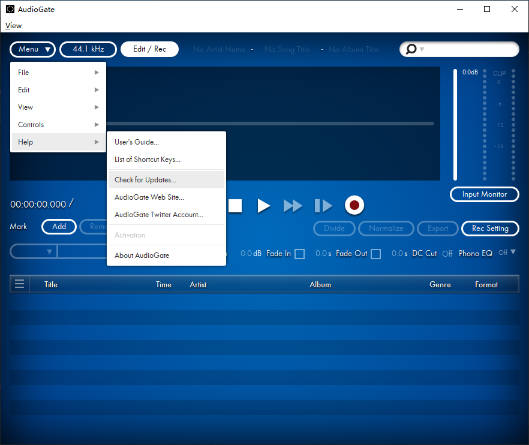Click the AudioGate app icon in title bar
Image resolution: width=529 pixels, height=445 pixels.
pos(10,9)
